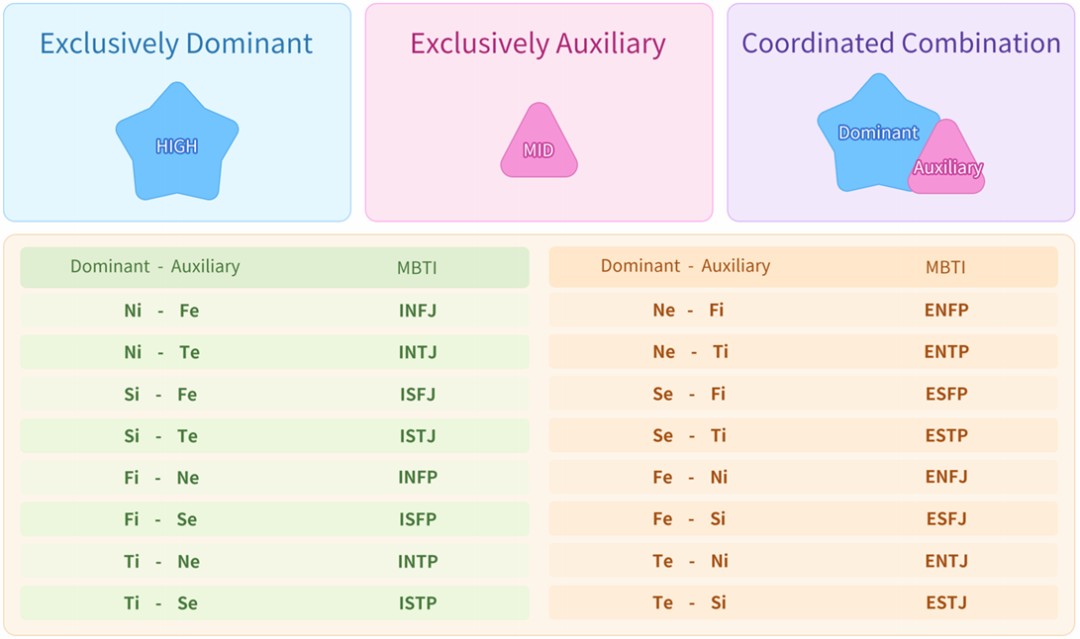The image size is (1080, 639).
Task: Select the INFP type label
Action: tap(417, 477)
